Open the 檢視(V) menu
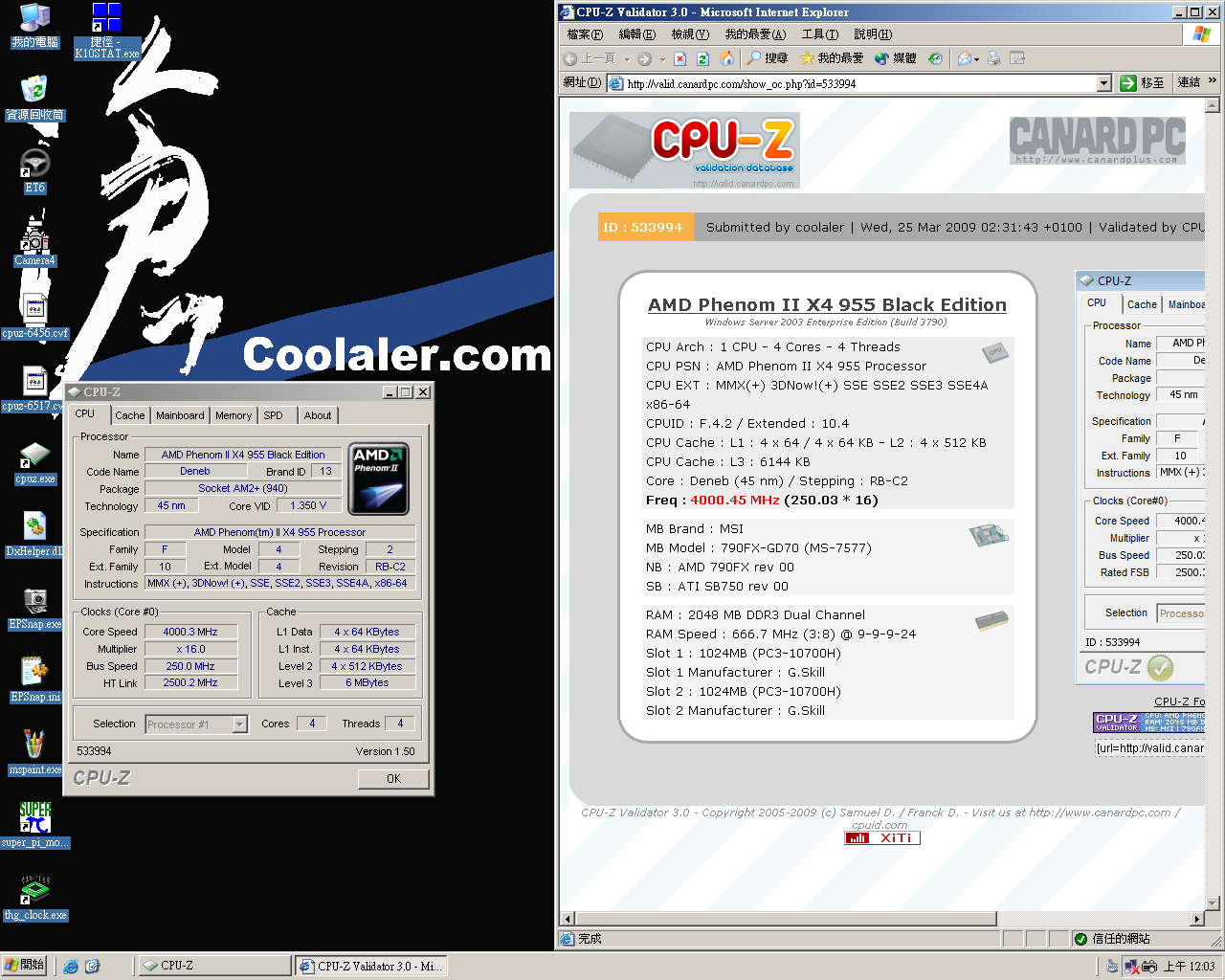Image resolution: width=1225 pixels, height=980 pixels. point(690,34)
